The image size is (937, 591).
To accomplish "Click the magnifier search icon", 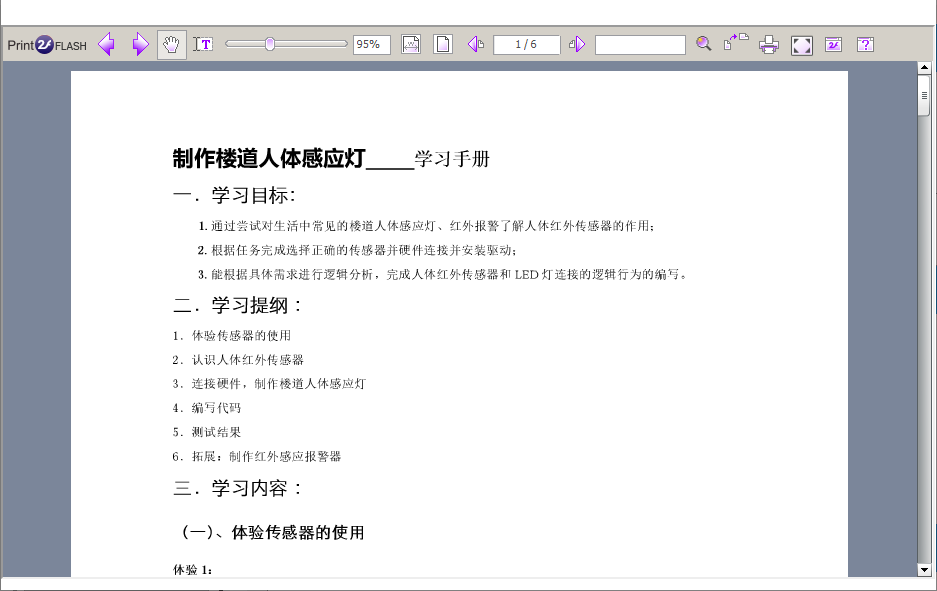I will 704,44.
